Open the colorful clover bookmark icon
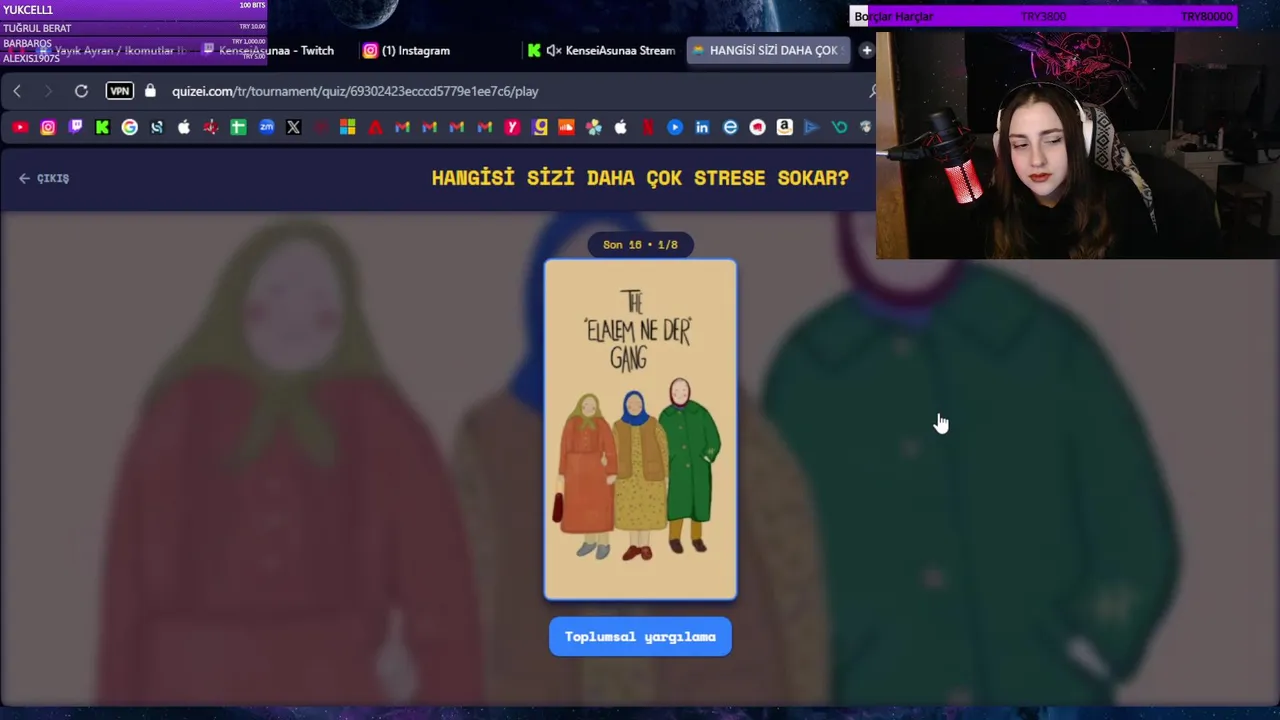This screenshot has width=1280, height=720. point(594,127)
